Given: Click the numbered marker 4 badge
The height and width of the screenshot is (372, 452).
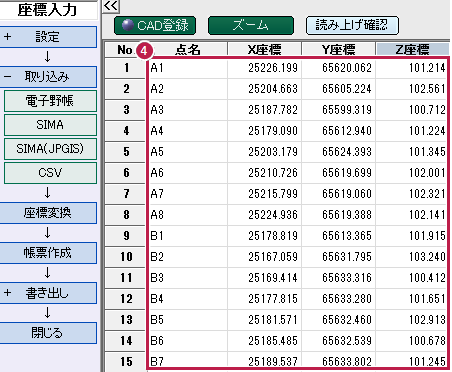Looking at the screenshot, I should point(144,51).
